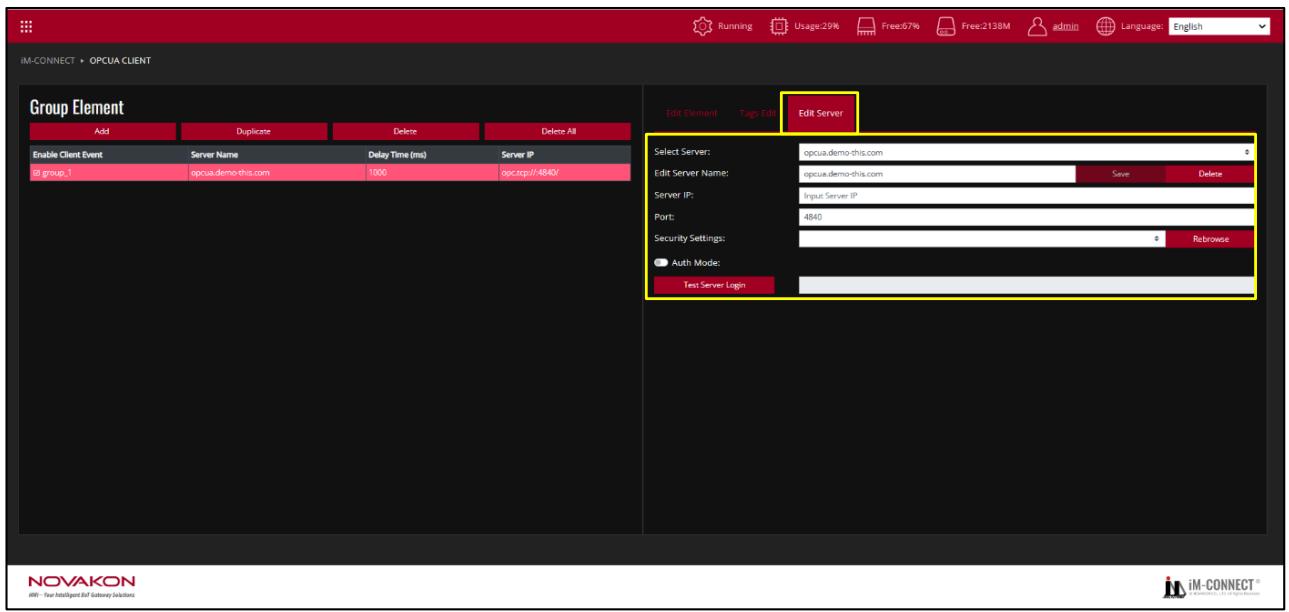This screenshot has height=612, width=1289.
Task: Click the Rebrowse button
Action: click(x=1210, y=239)
